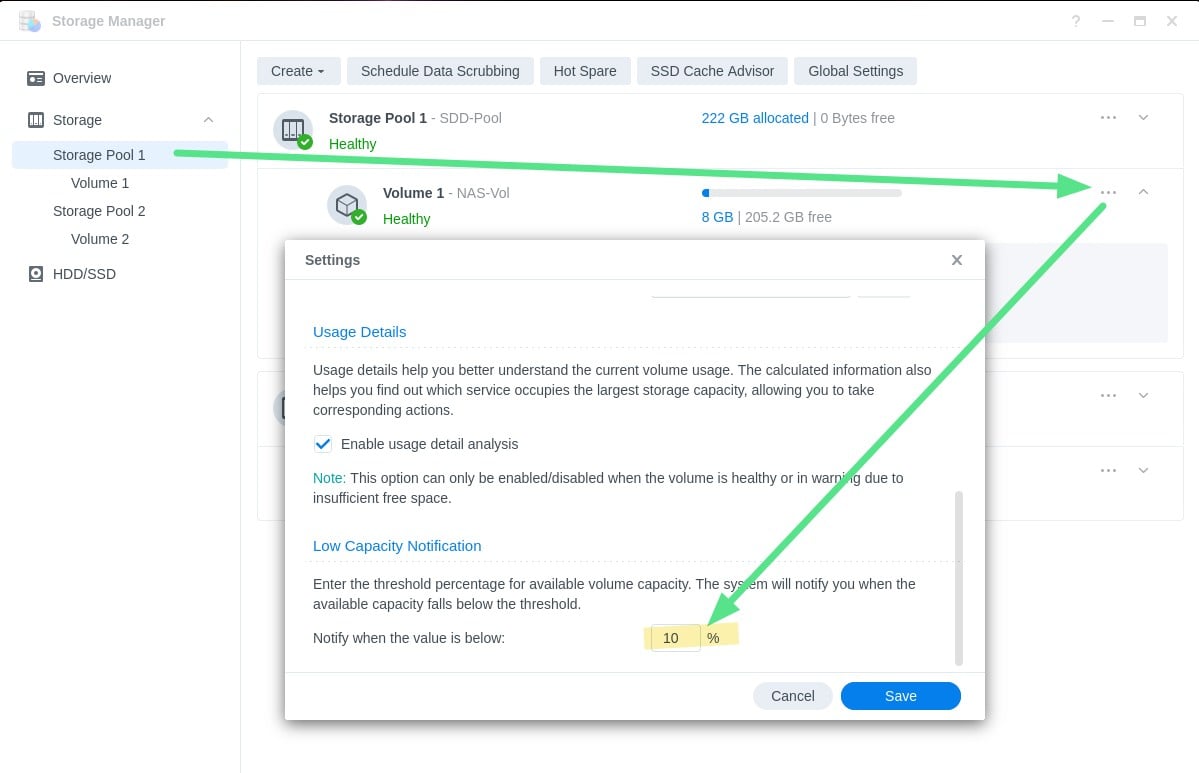Open Volume 1 three-dot options menu
The image size is (1199, 773).
coord(1108,192)
